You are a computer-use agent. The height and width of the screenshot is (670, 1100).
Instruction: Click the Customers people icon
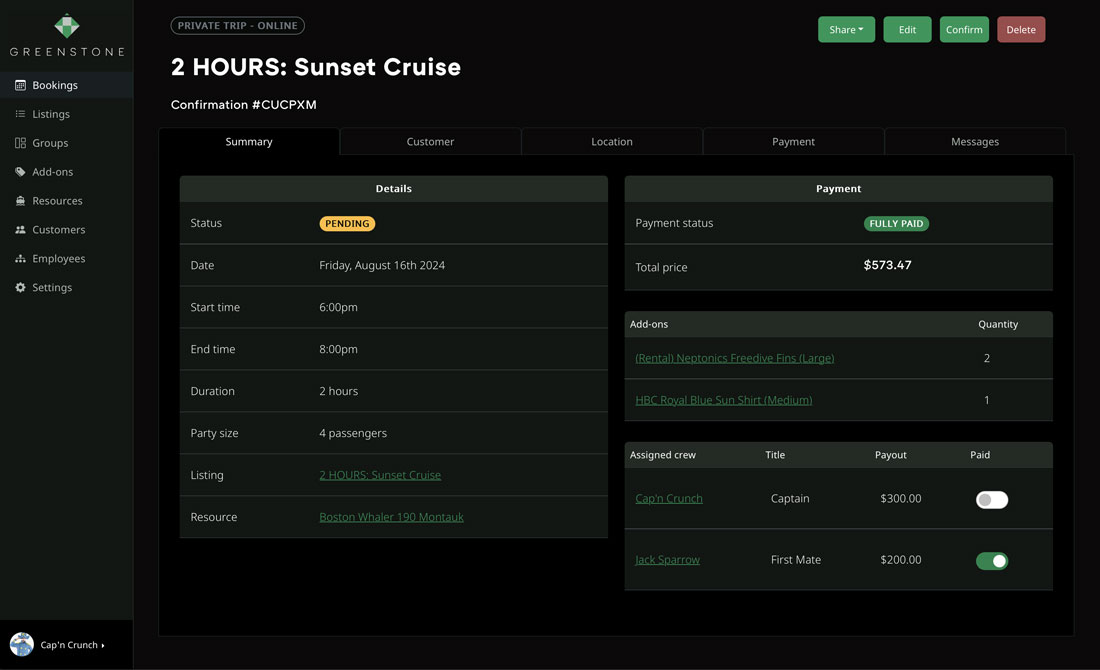click(x=21, y=230)
